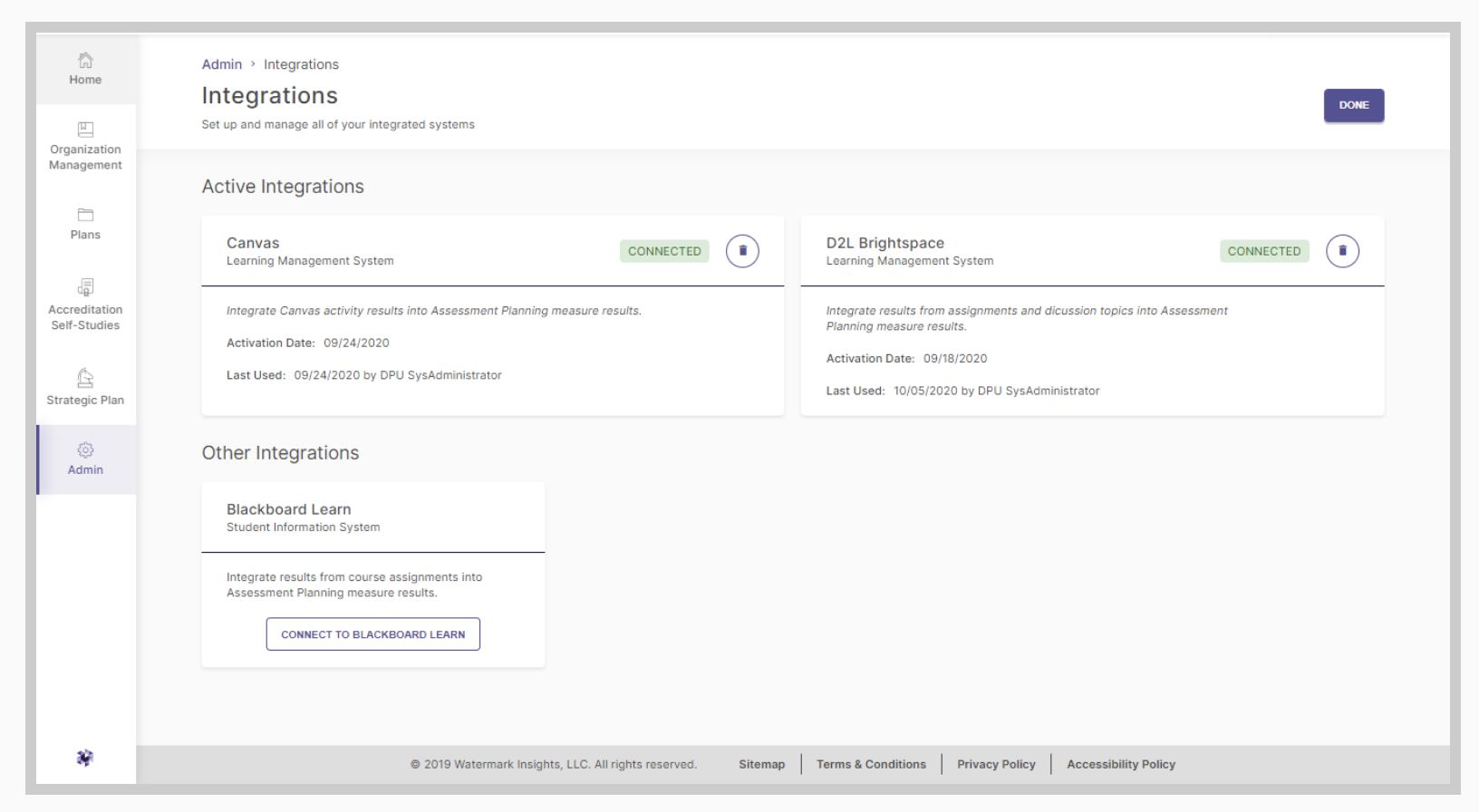Screen dimensions: 1479x812
Task: Open the Sitemap footer link
Action: click(x=761, y=764)
